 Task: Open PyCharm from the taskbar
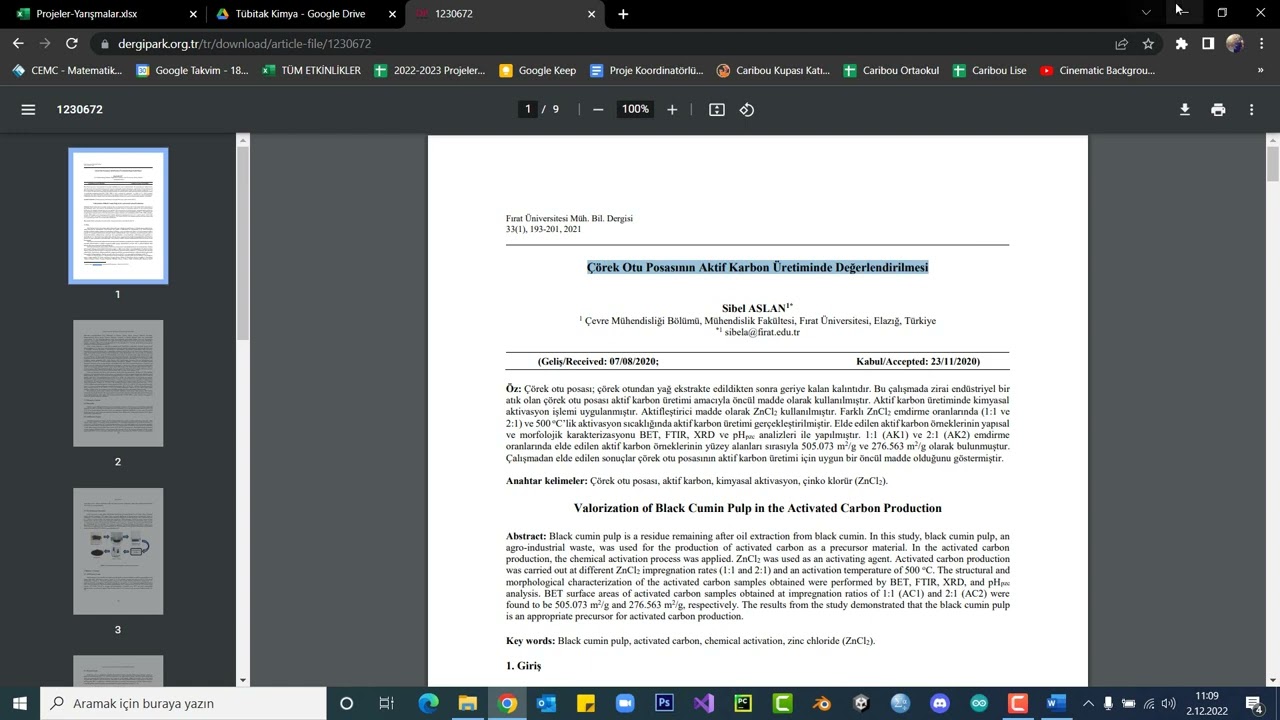(743, 703)
